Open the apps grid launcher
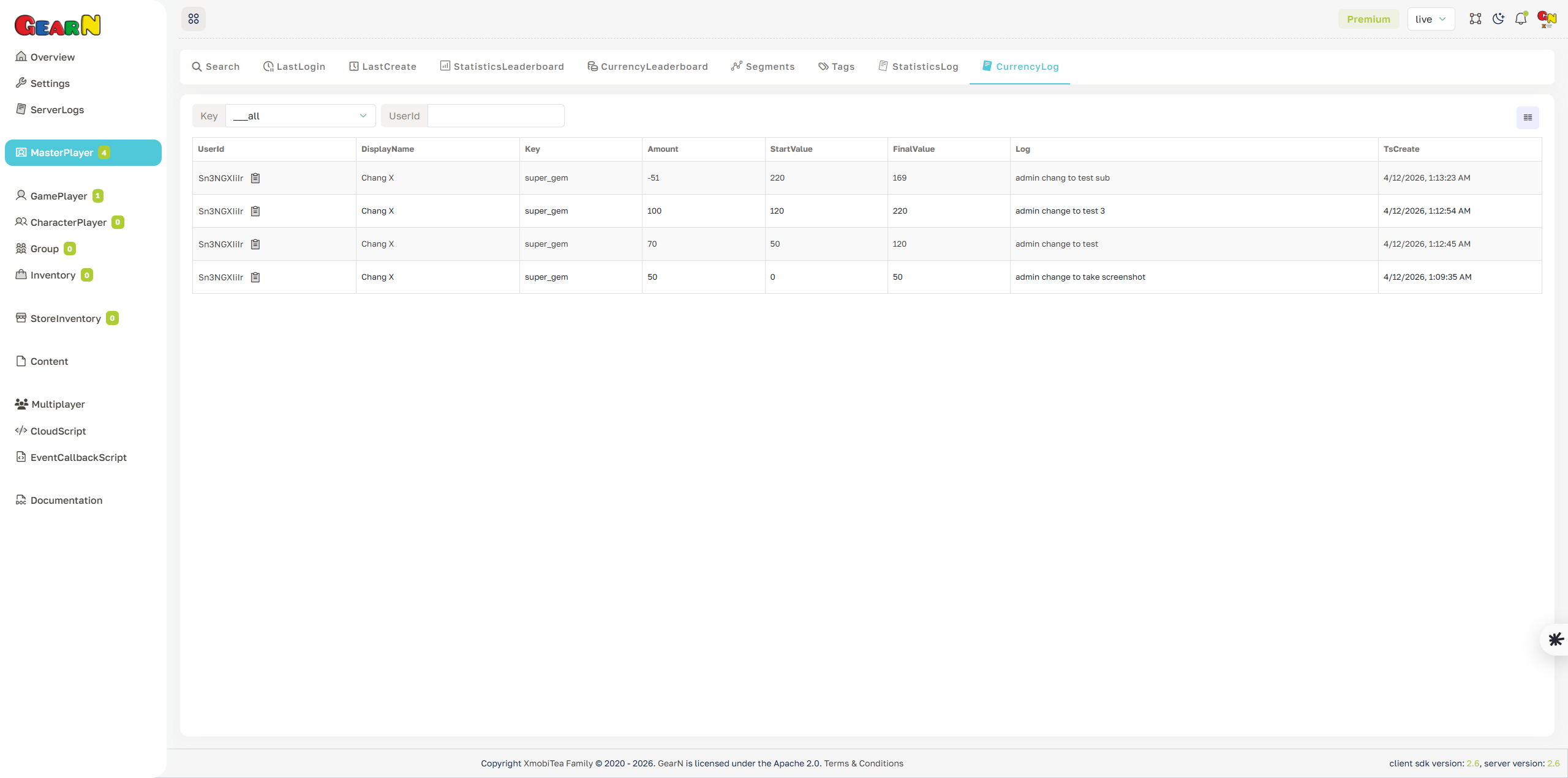The height and width of the screenshot is (778, 1568). [x=194, y=18]
